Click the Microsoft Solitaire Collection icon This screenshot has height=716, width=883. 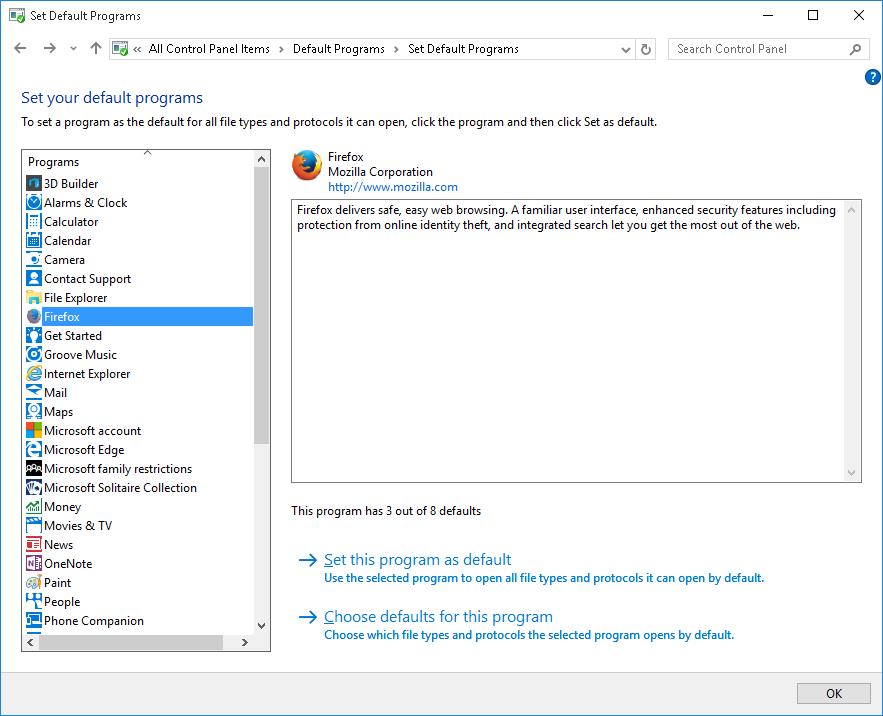pyautogui.click(x=34, y=488)
